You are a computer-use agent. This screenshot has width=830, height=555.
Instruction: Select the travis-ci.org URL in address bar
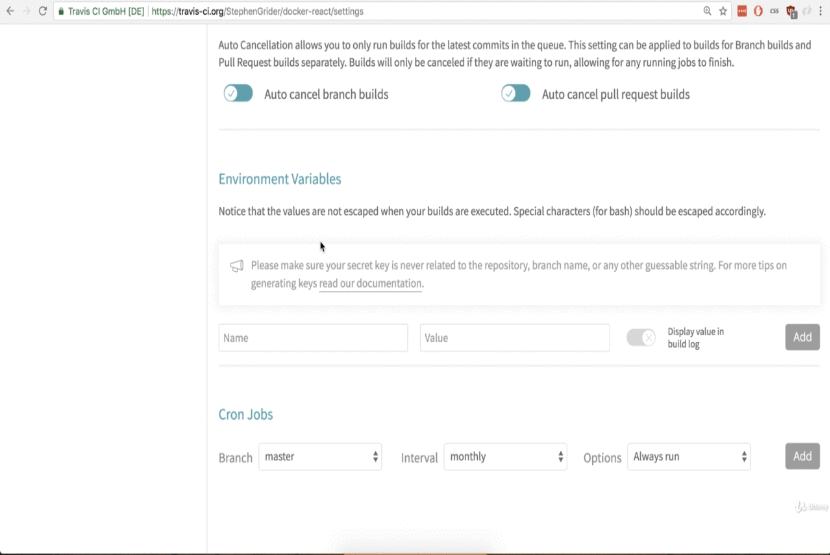(257, 11)
